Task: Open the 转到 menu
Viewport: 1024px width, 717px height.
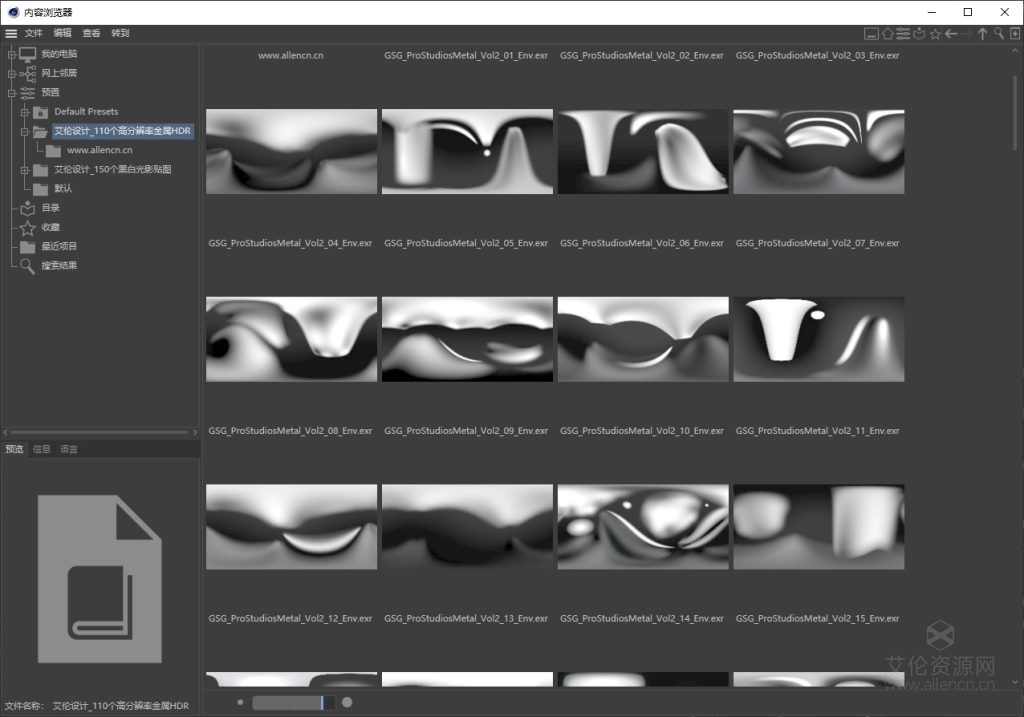Action: tap(120, 33)
